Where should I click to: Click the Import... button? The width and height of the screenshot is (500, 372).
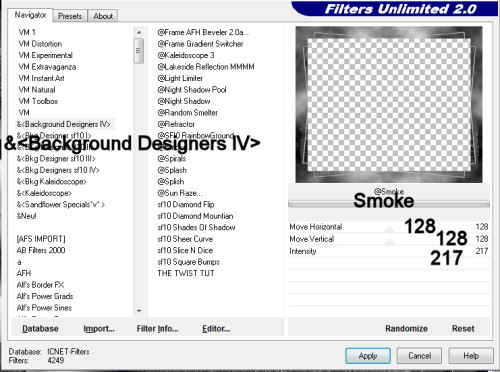[x=99, y=329]
